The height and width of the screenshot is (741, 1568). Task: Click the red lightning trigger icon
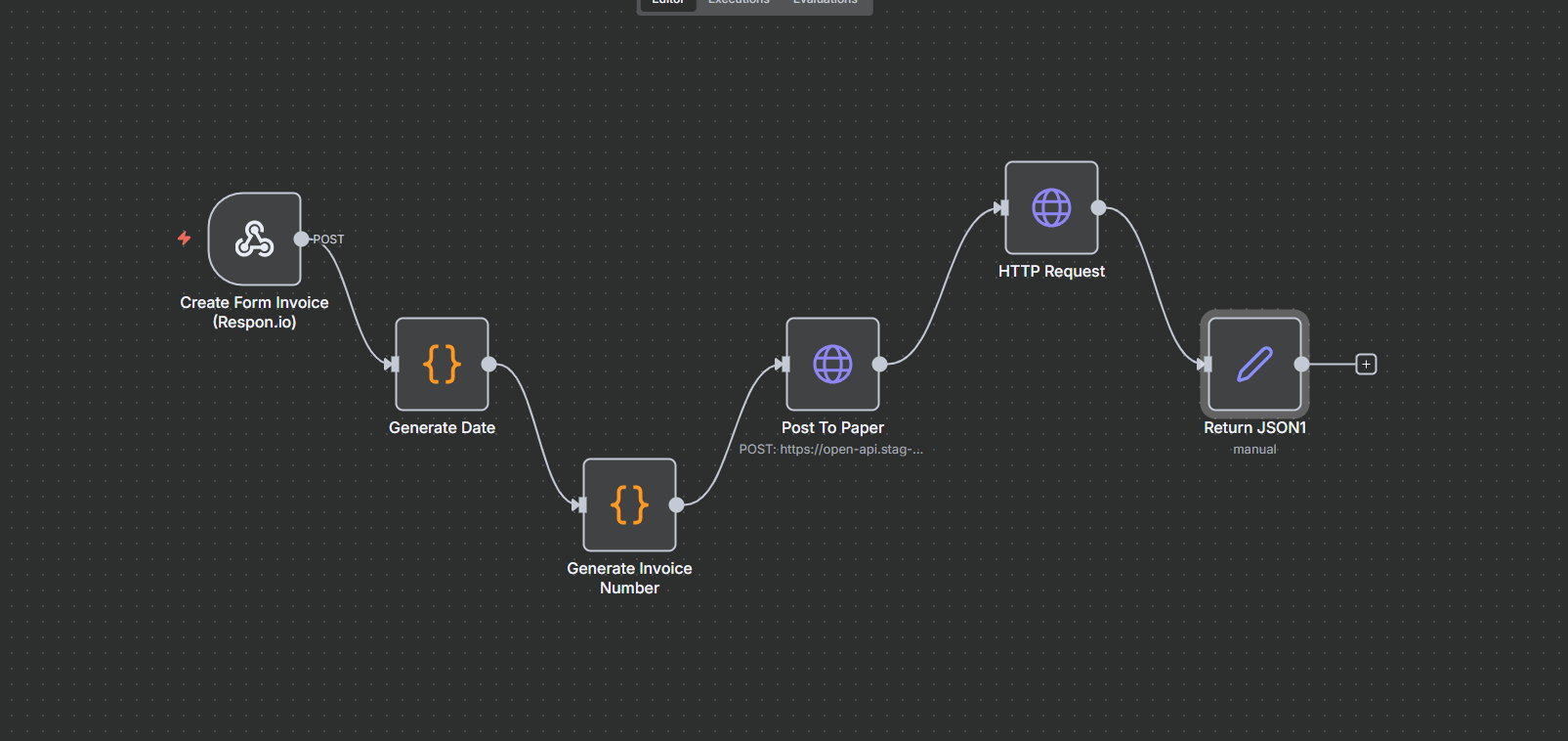(x=184, y=238)
